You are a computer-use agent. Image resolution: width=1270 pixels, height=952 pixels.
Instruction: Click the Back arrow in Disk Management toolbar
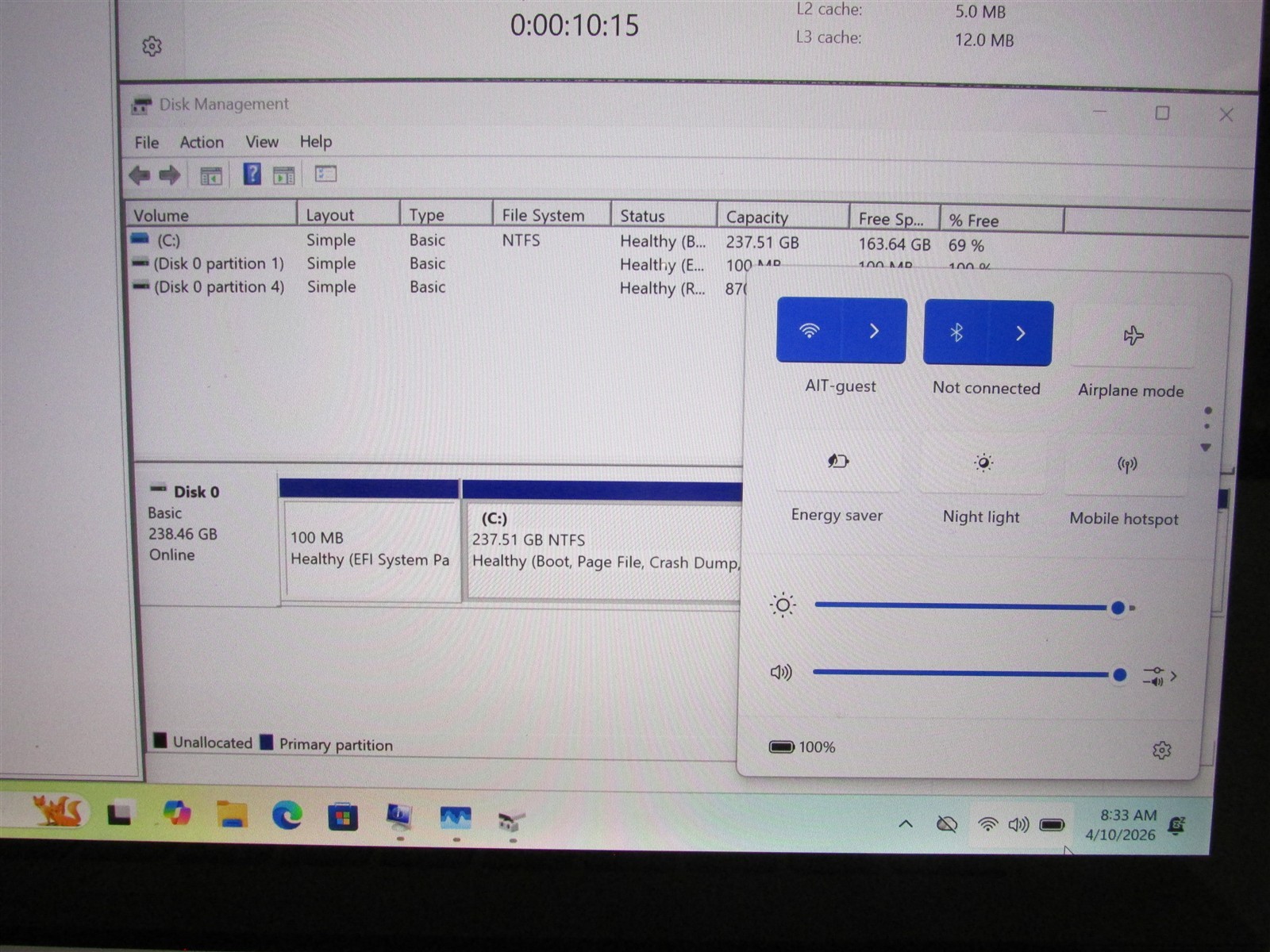pyautogui.click(x=139, y=175)
